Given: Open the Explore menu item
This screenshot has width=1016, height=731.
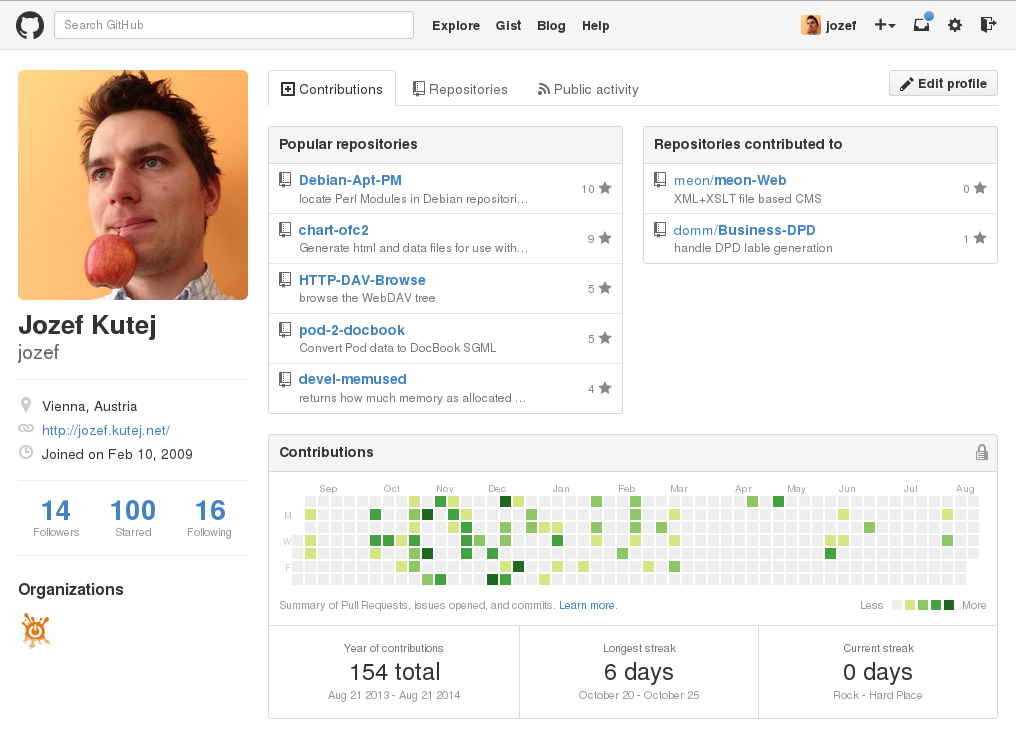Looking at the screenshot, I should click(456, 26).
